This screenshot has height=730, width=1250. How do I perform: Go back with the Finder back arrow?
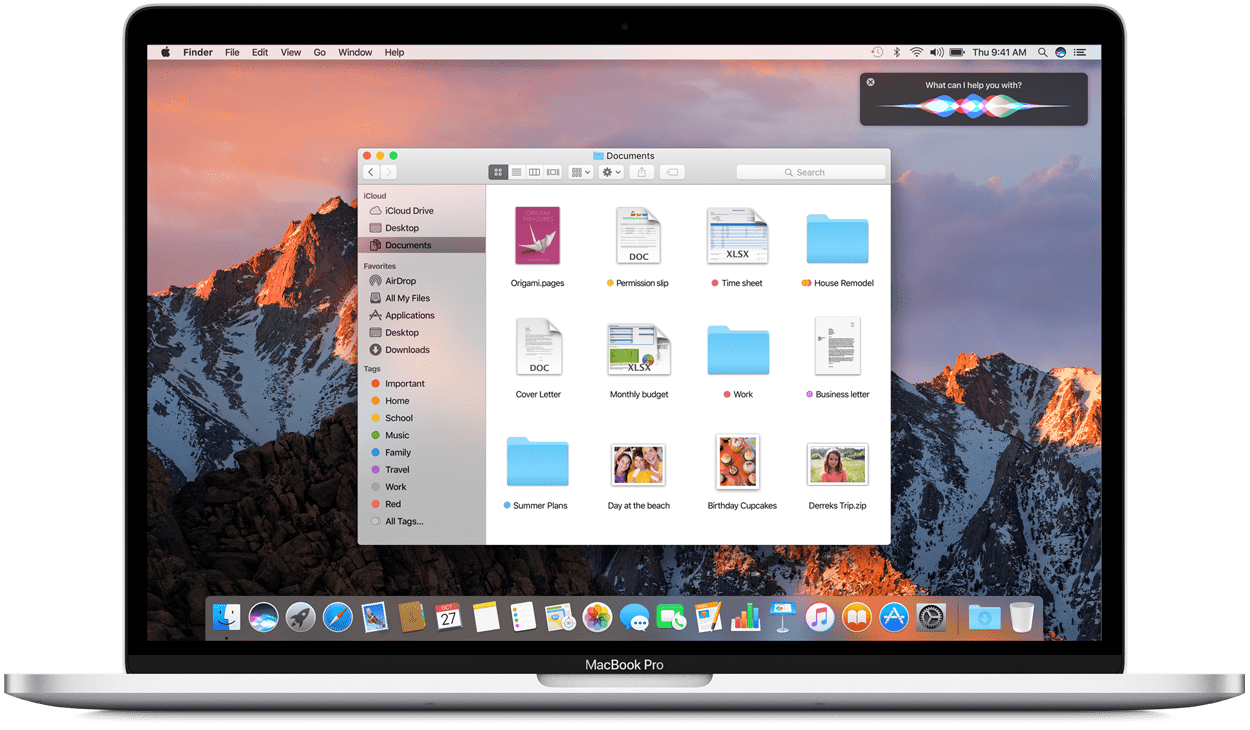coord(370,172)
